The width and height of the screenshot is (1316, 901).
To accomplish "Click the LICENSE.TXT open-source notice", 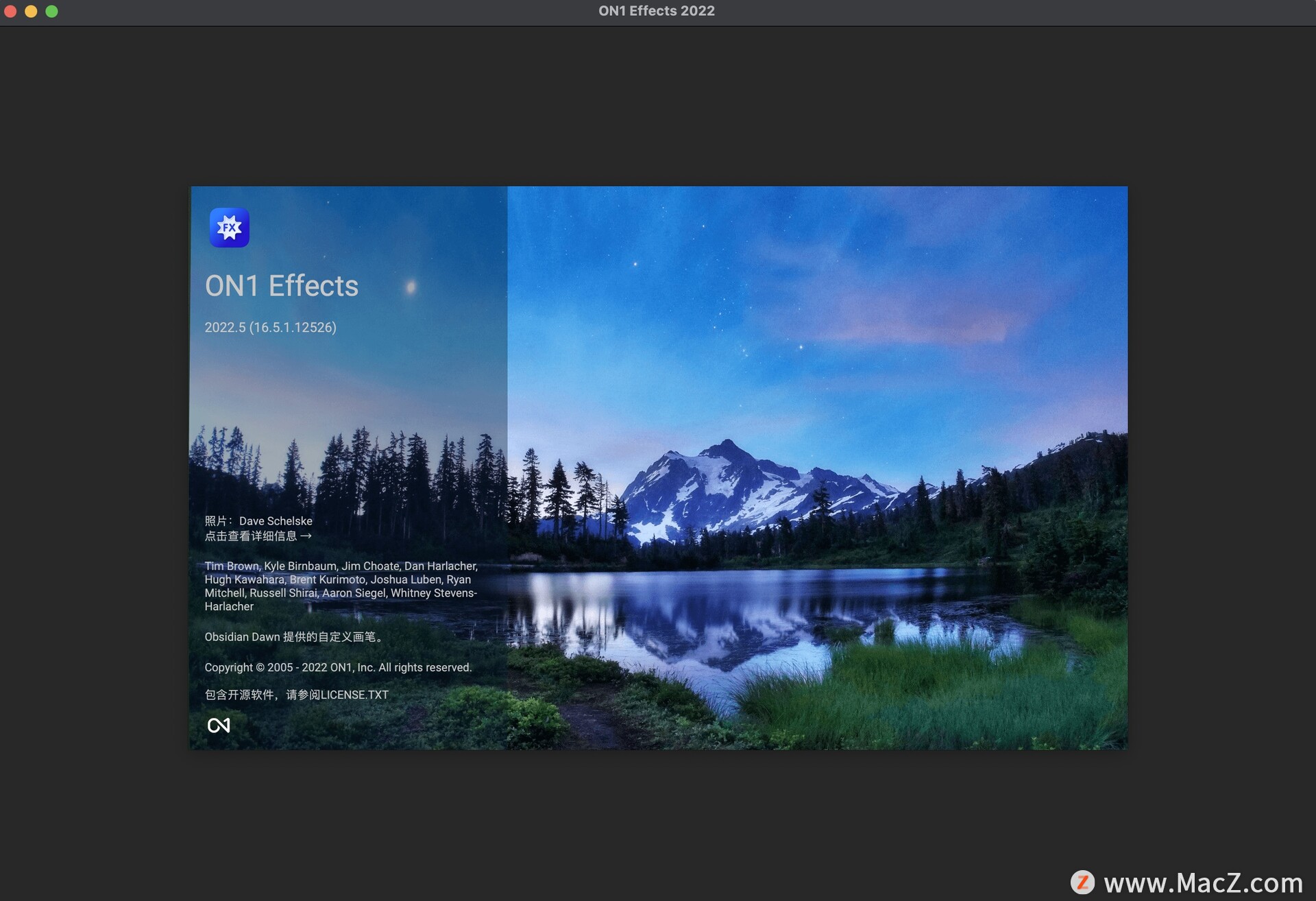I will click(x=297, y=695).
